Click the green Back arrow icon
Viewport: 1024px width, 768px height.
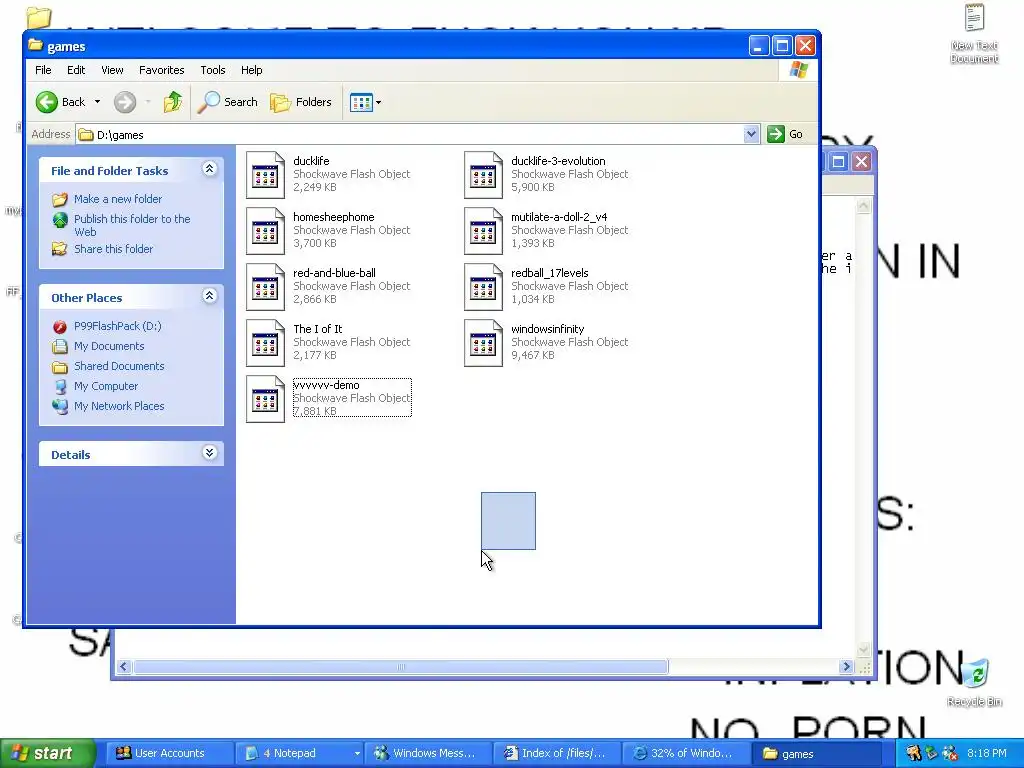[x=46, y=102]
